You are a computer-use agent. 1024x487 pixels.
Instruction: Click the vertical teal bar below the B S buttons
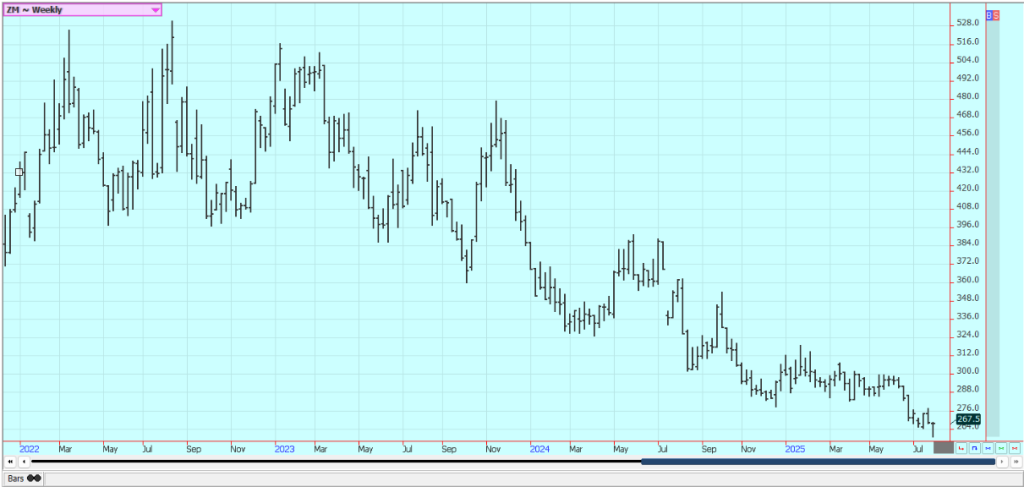[x=993, y=228]
